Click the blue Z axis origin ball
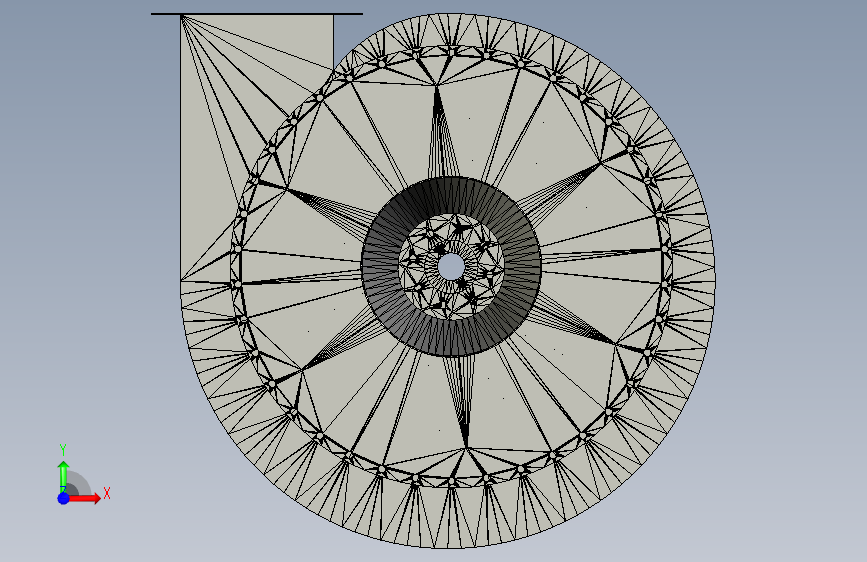 64,498
